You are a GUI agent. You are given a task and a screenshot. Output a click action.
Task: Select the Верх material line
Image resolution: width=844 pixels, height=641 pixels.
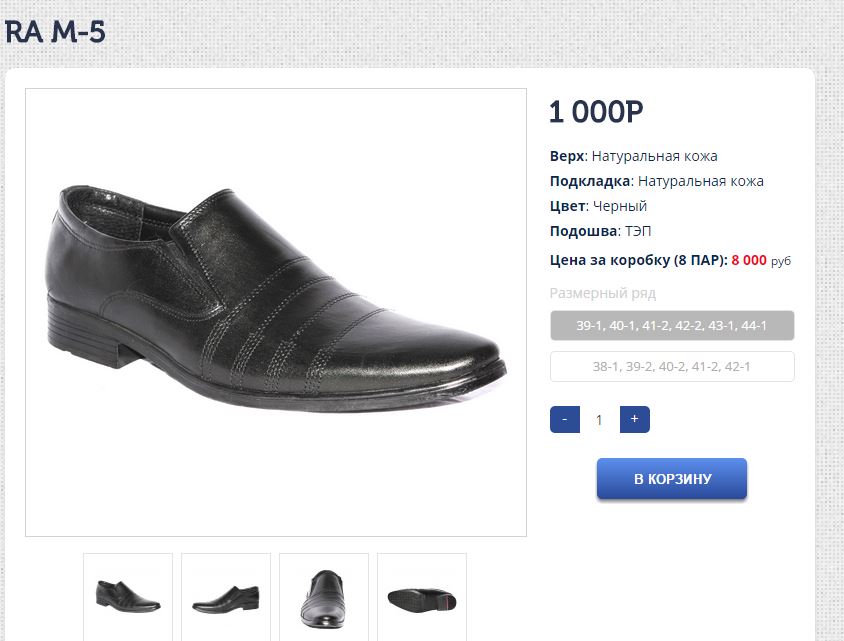[x=634, y=156]
